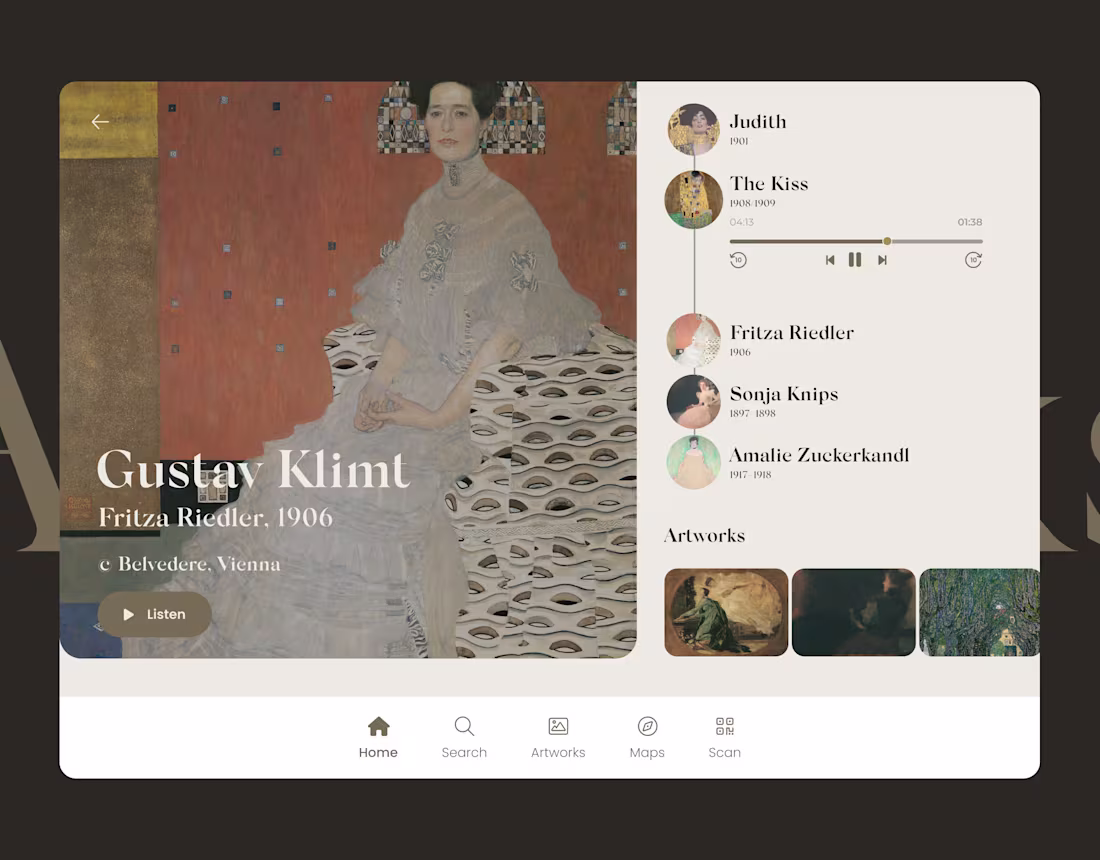Rewind 10 seconds in The Kiss audio

point(738,260)
